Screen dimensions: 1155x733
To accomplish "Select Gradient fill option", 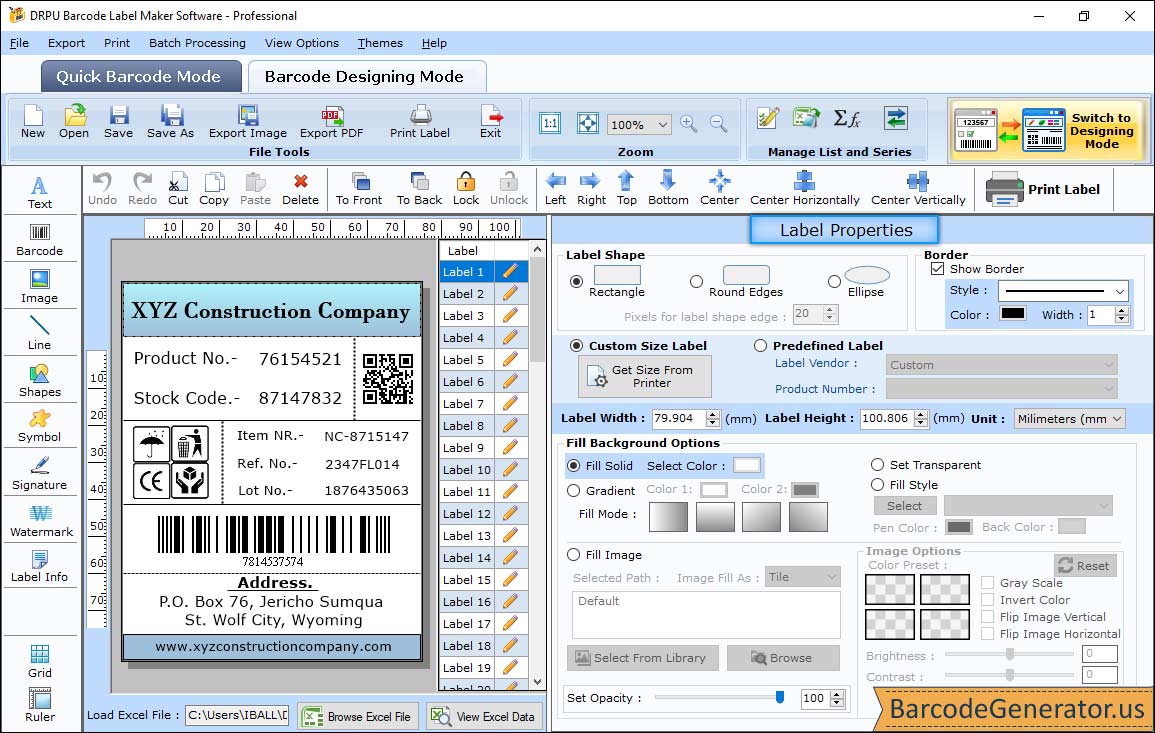I will tap(574, 491).
